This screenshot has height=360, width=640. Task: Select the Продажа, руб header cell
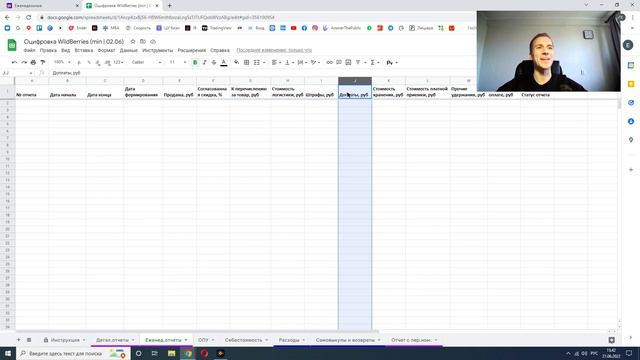click(180, 92)
